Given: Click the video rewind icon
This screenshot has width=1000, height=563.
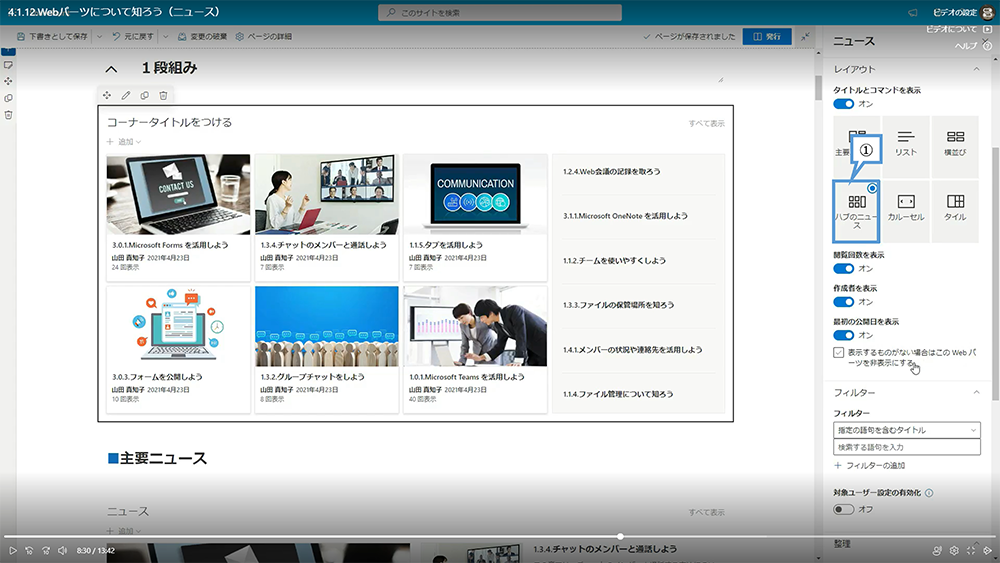Looking at the screenshot, I should [29, 550].
